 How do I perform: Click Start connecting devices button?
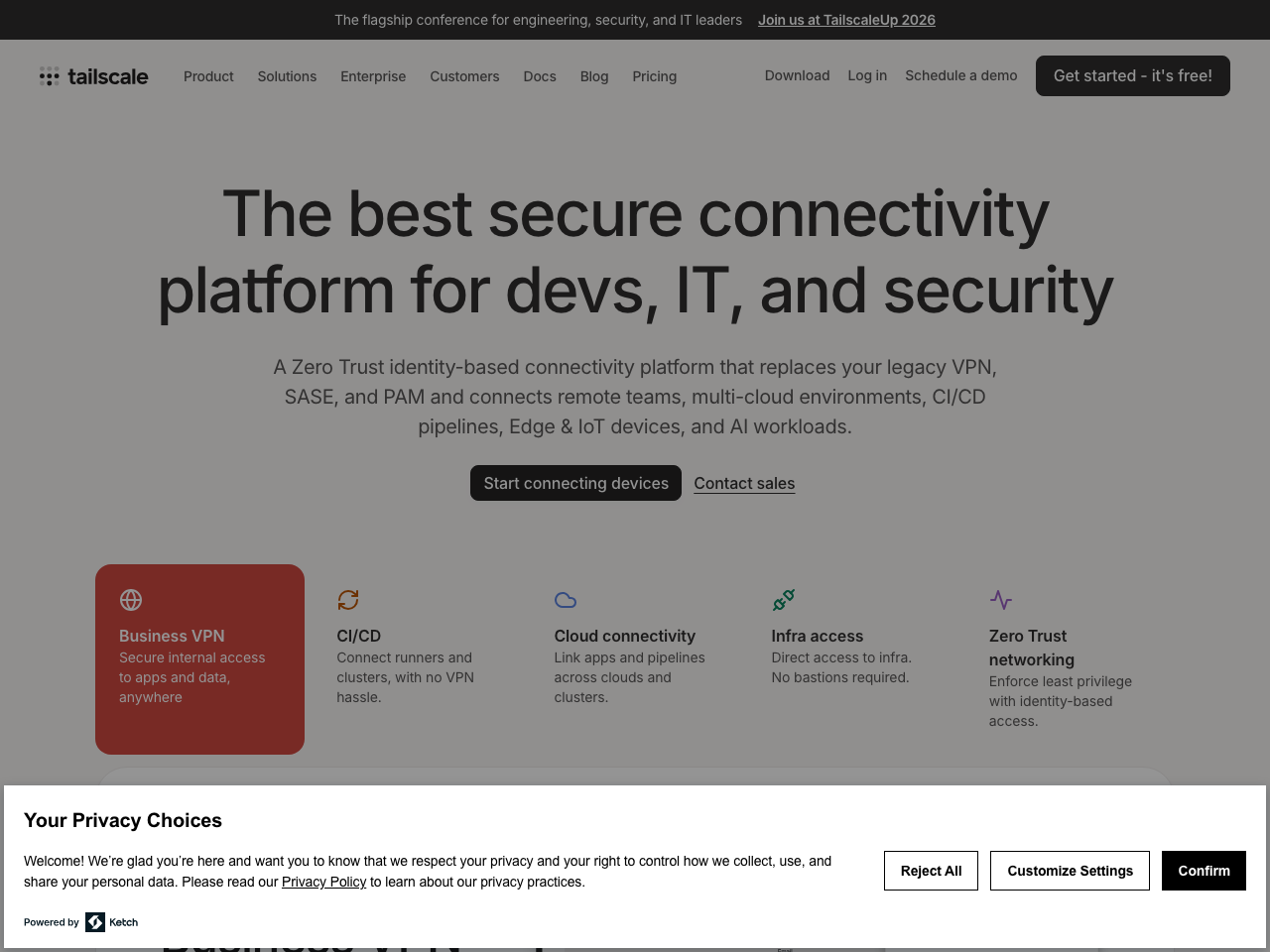[x=575, y=483]
